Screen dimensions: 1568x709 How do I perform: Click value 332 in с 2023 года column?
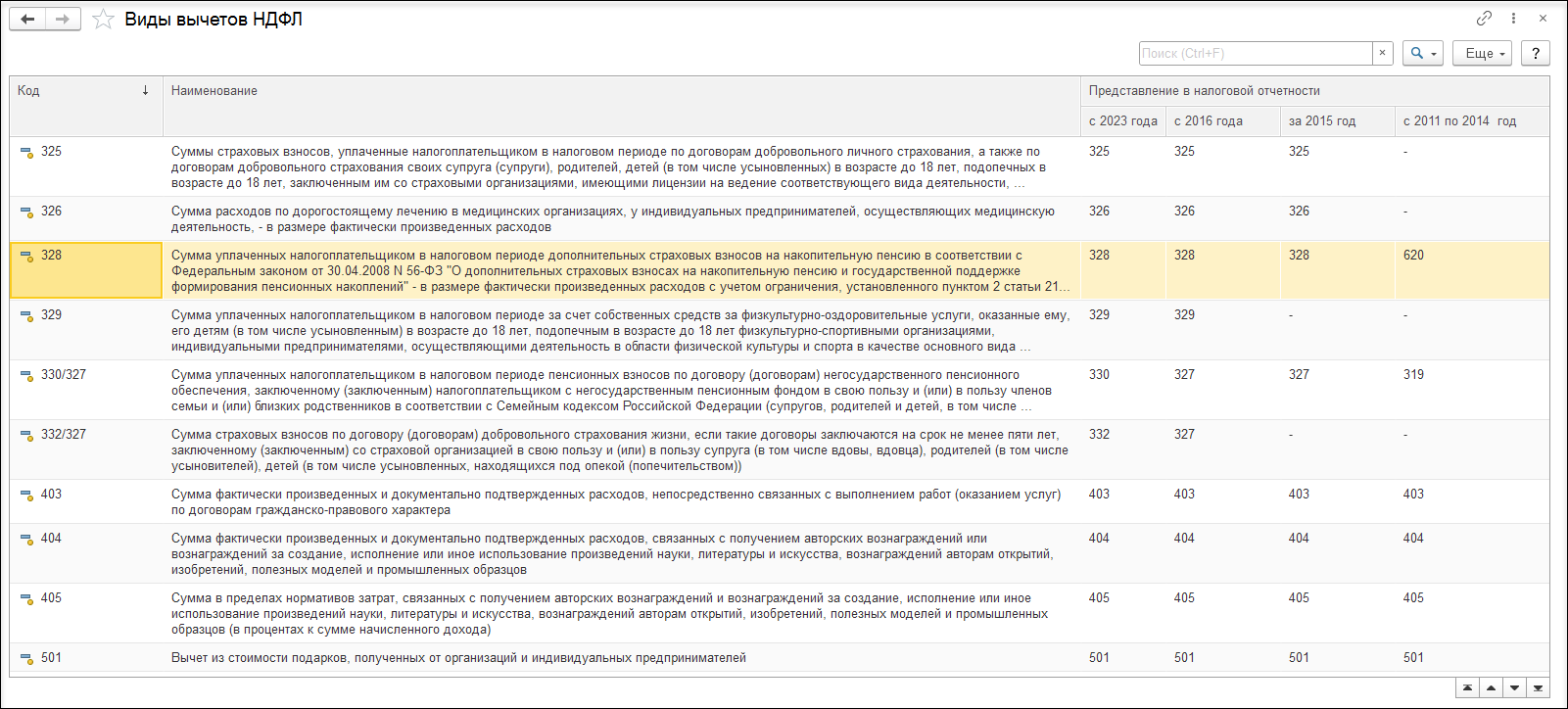(1099, 435)
